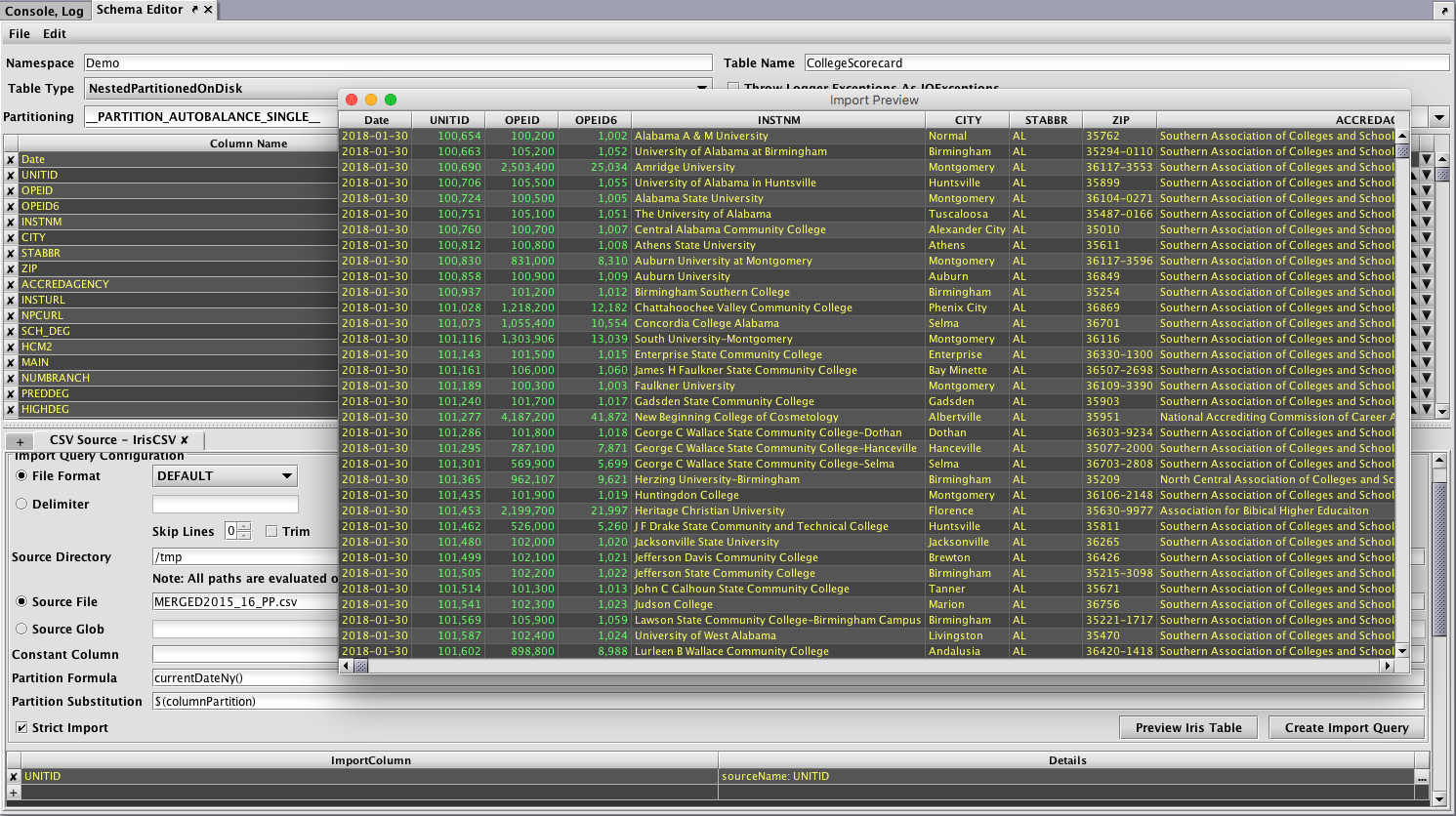The image size is (1456, 816).
Task: Select the Delimiter radio button
Action: [x=21, y=505]
